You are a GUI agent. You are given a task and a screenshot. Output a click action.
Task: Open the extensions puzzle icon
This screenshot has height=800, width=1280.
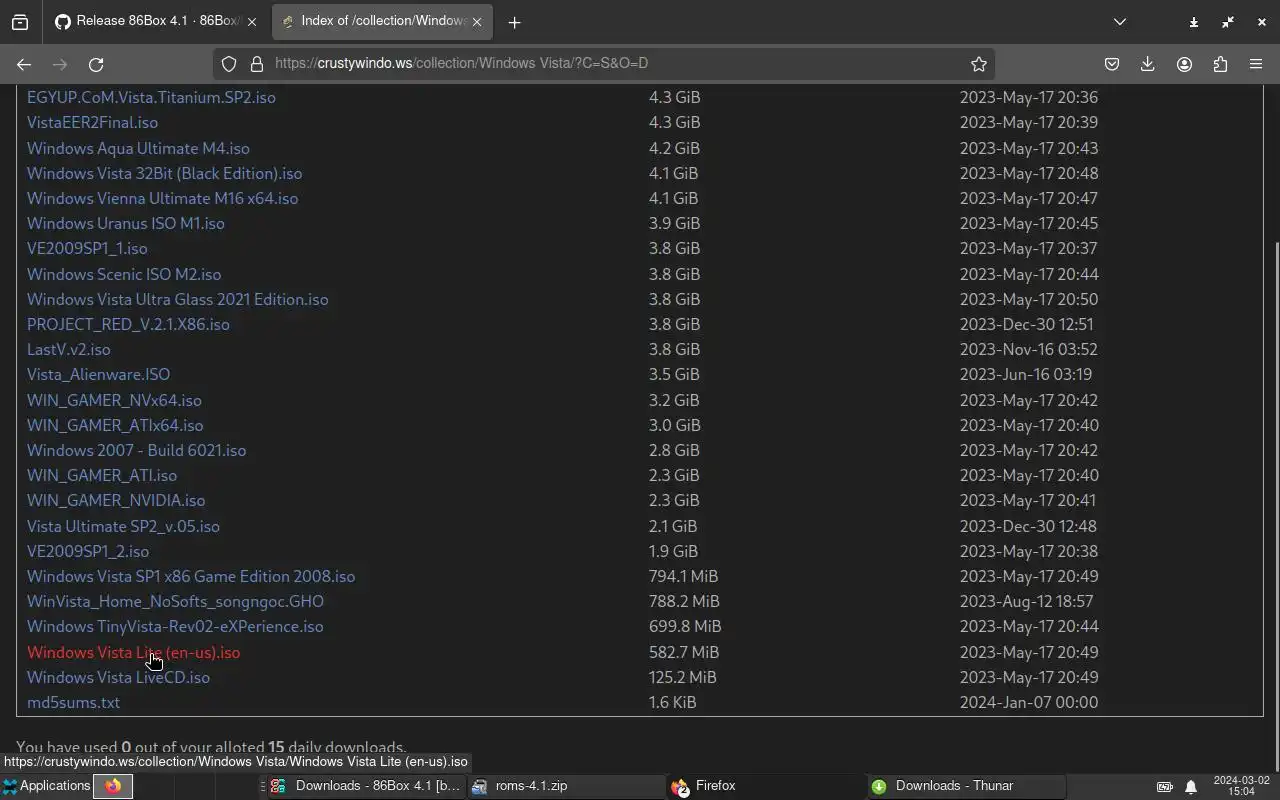click(x=1220, y=64)
